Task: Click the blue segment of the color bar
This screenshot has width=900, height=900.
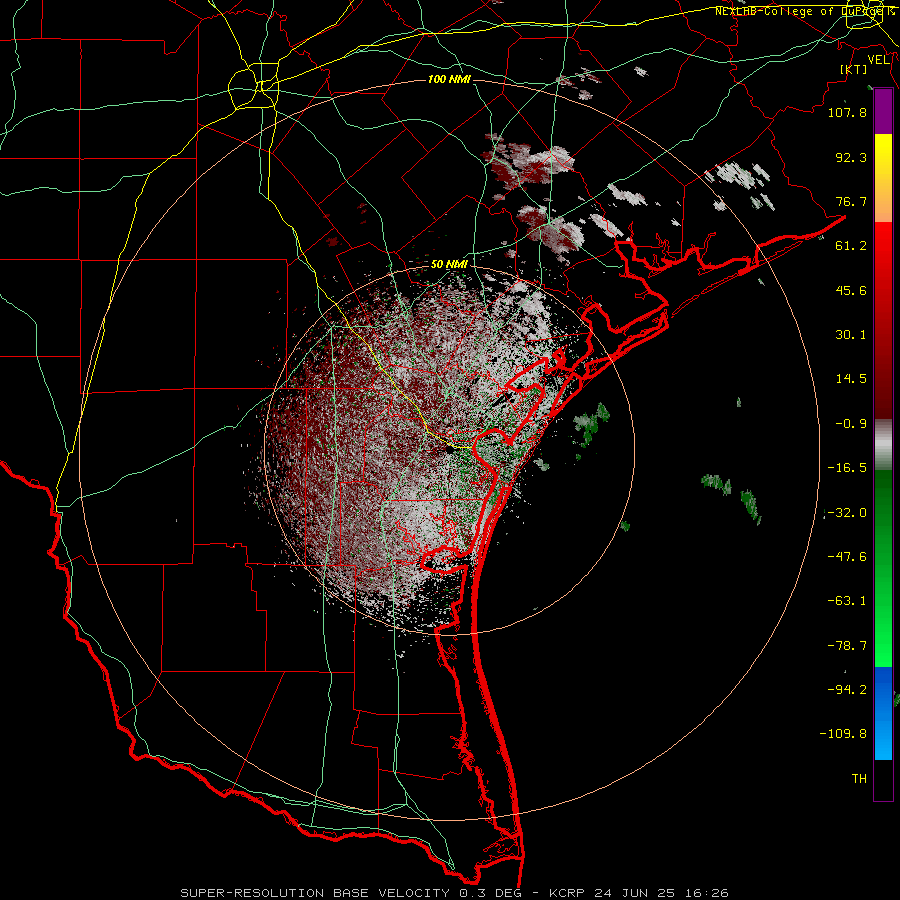Action: [883, 713]
